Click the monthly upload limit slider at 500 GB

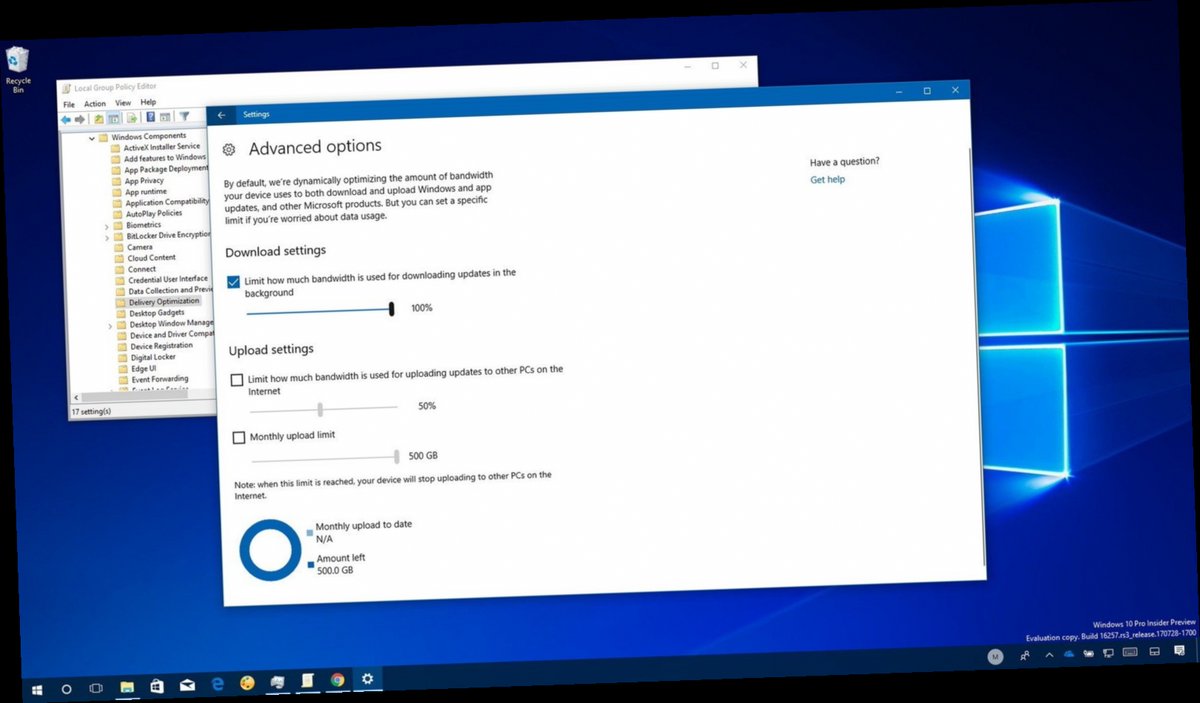(x=397, y=456)
